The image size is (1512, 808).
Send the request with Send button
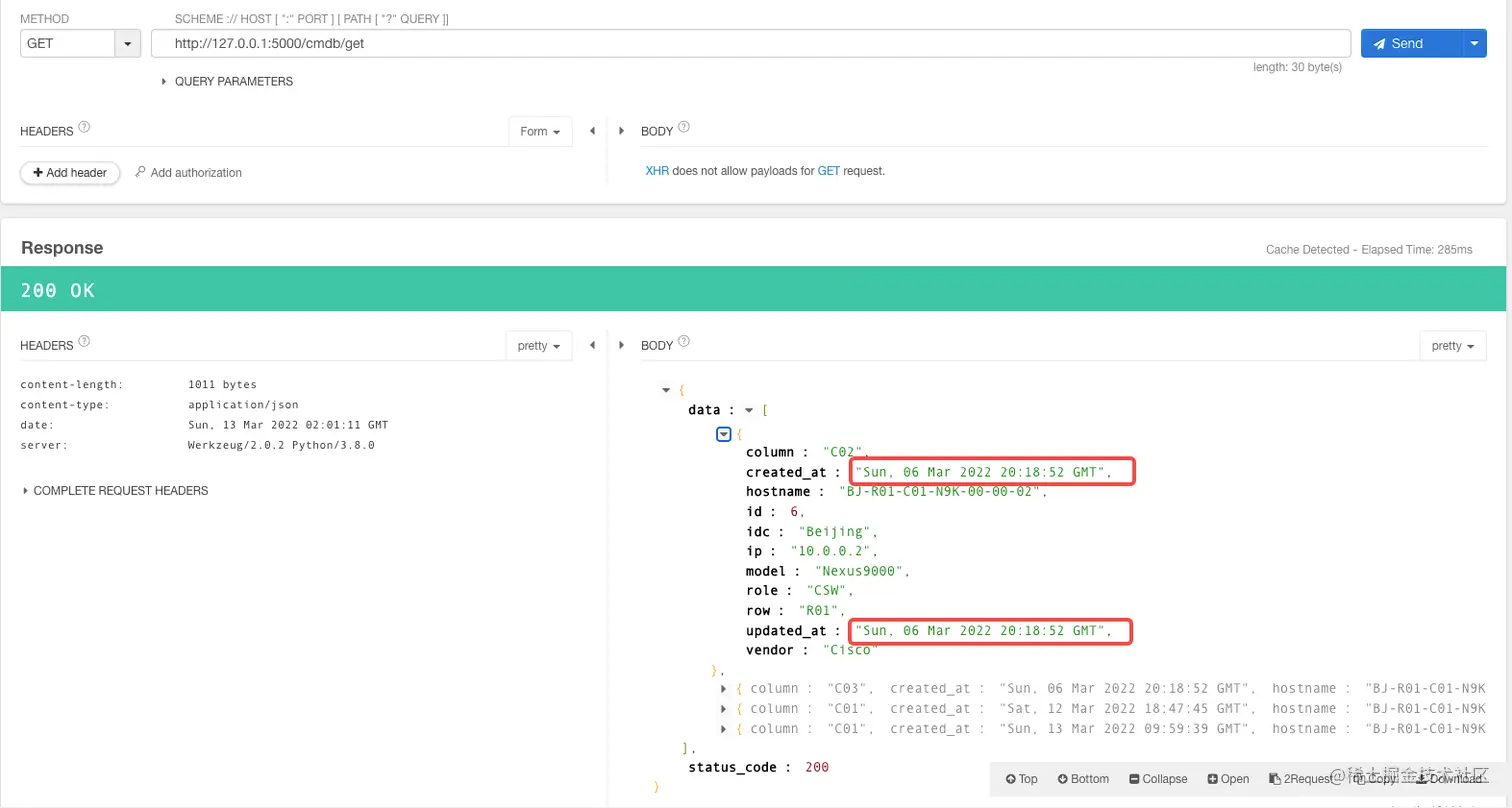coord(1411,44)
